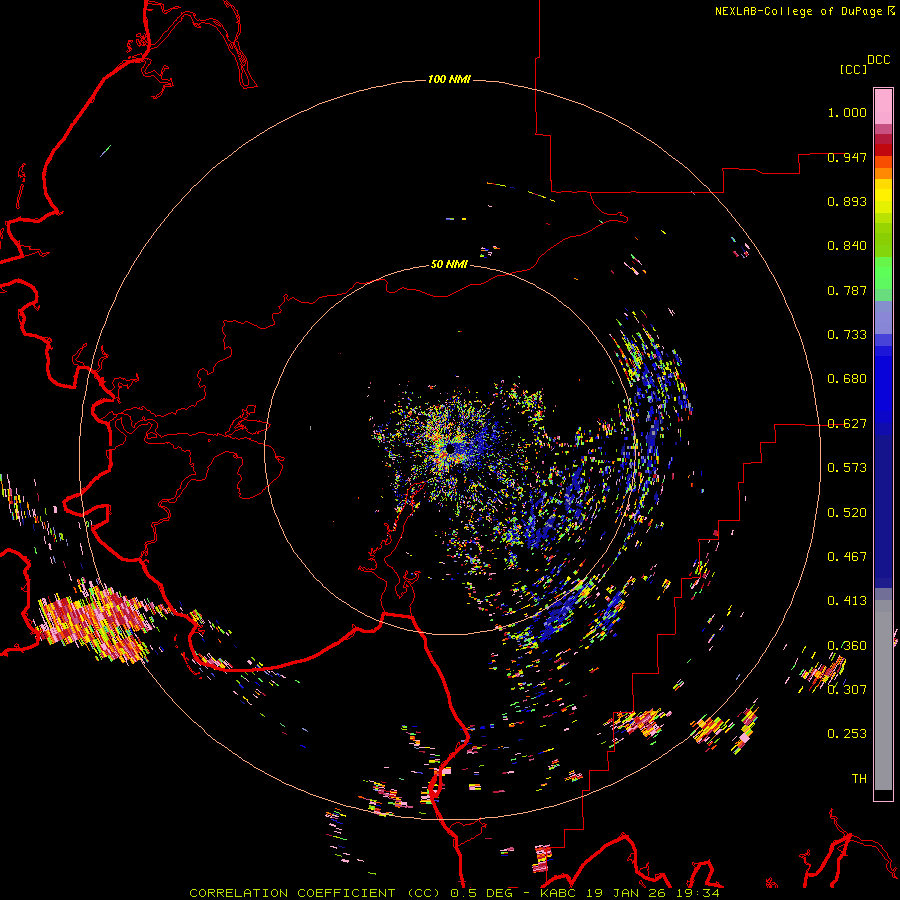900x900 pixels.
Task: Click the 0.787 scale label
Action: pos(847,290)
